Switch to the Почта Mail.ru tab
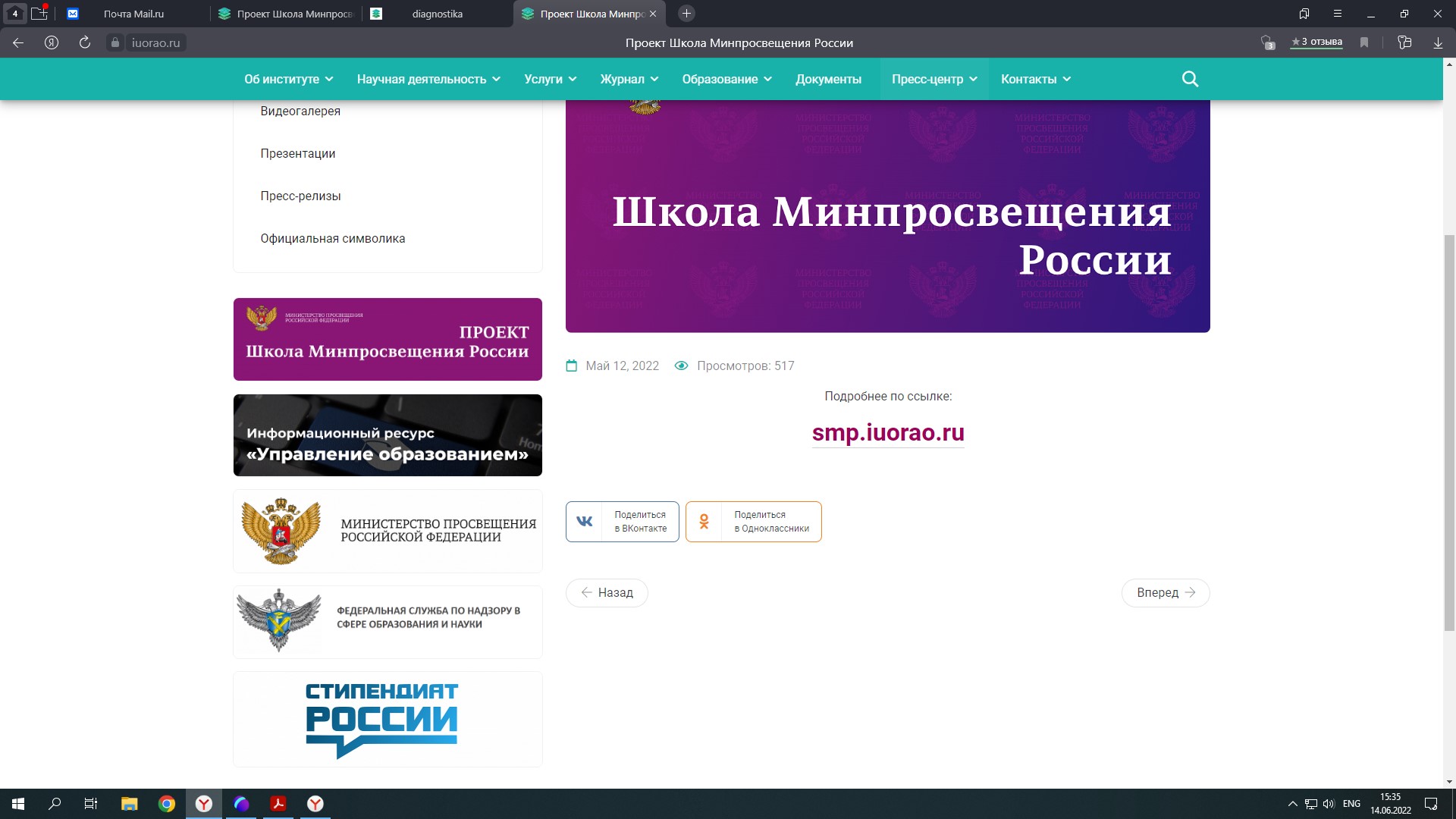 (x=133, y=14)
